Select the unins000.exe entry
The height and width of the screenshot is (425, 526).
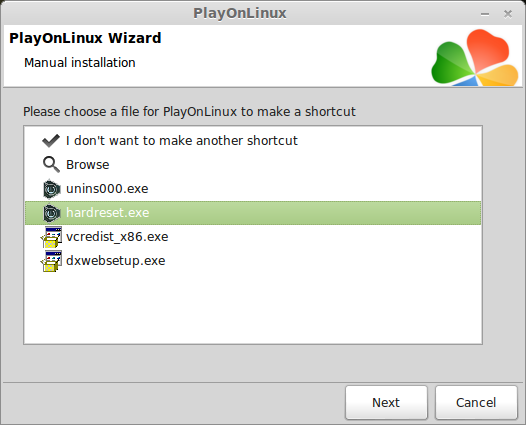click(107, 189)
